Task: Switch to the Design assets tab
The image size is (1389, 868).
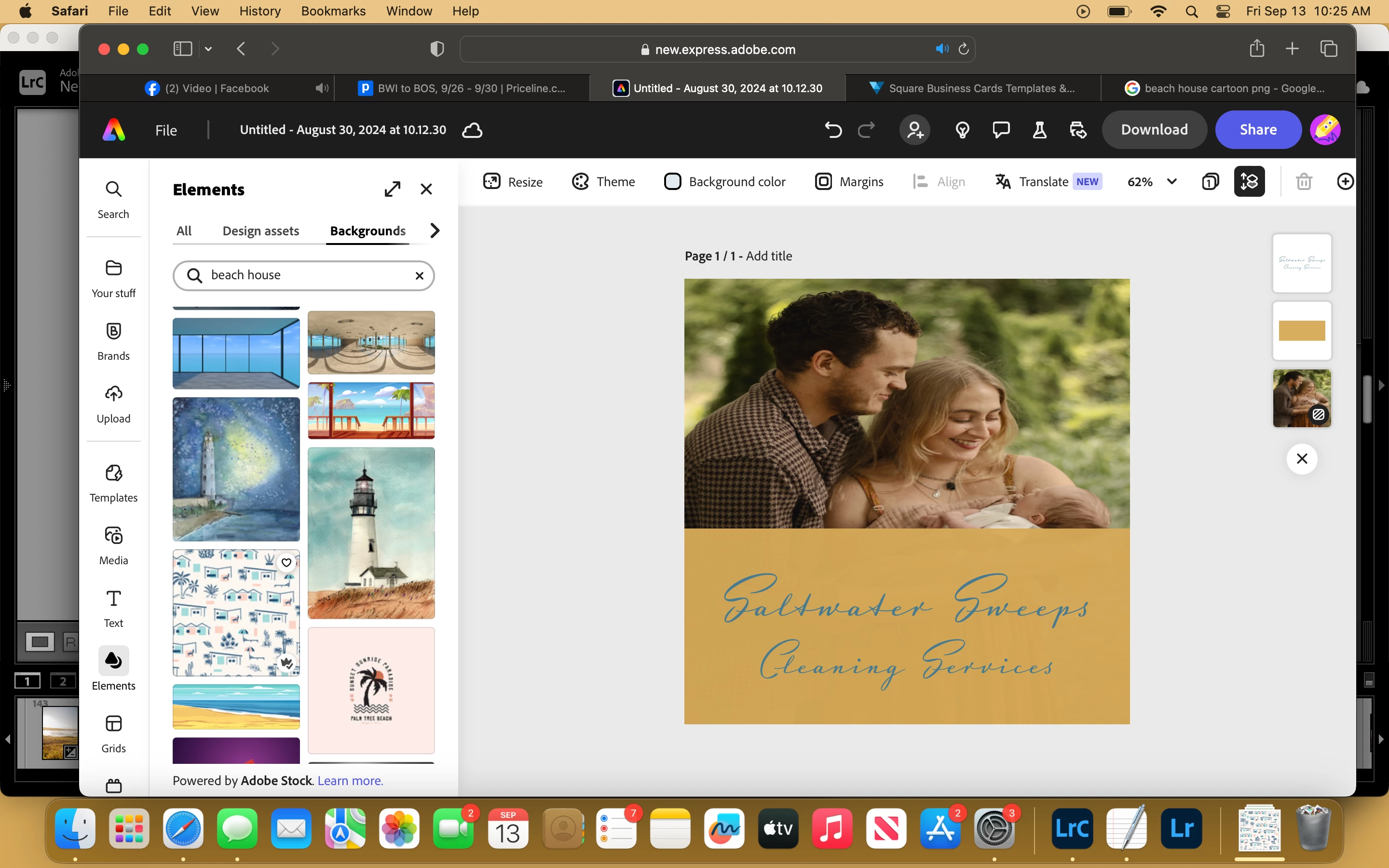Action: click(260, 230)
